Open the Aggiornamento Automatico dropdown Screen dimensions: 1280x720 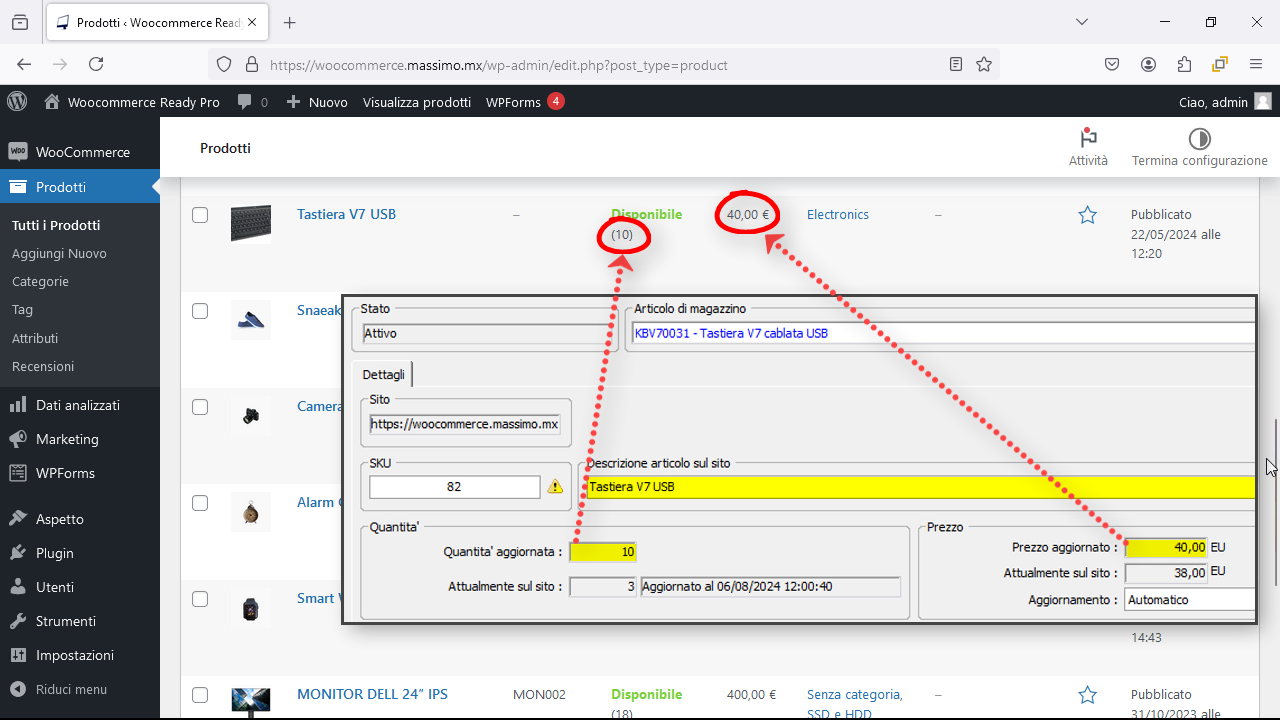(x=1190, y=600)
